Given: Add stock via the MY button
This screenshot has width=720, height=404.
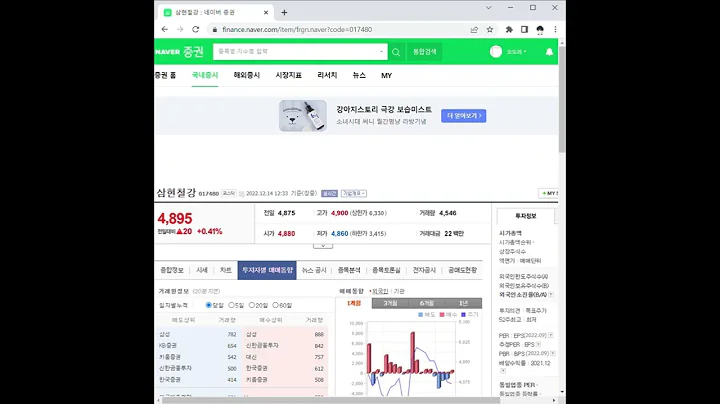Looking at the screenshot, I should pos(549,193).
